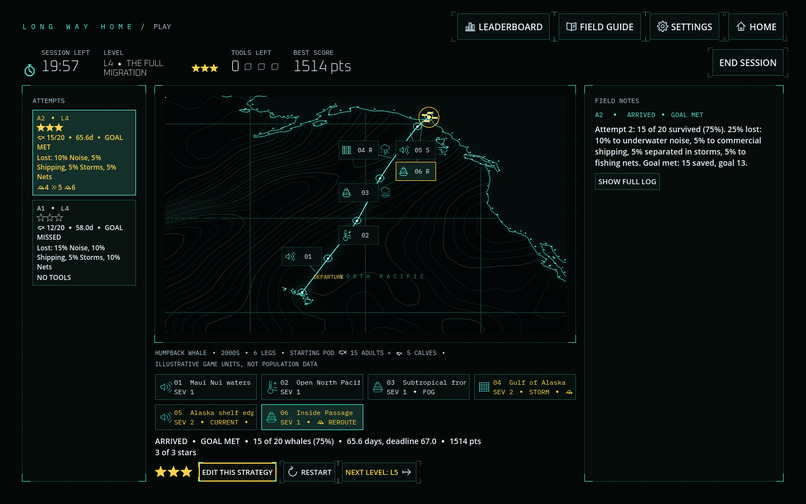
Task: Click the route waypoint just below arrival
Action: click(x=417, y=126)
